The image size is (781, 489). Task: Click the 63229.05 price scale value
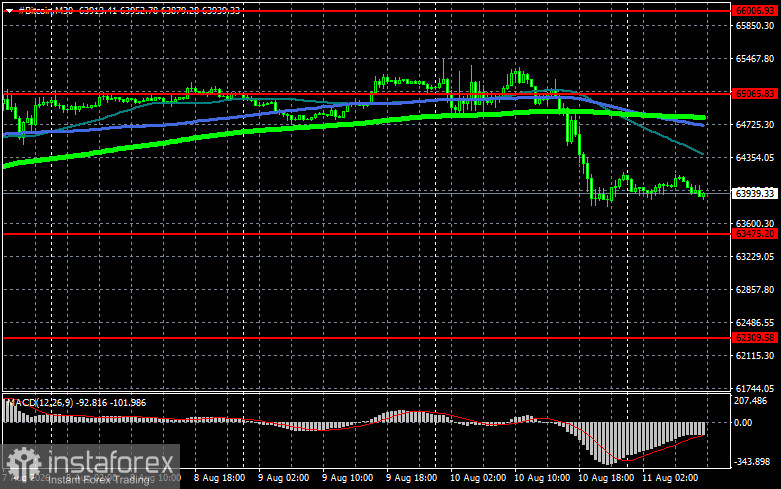coord(755,256)
